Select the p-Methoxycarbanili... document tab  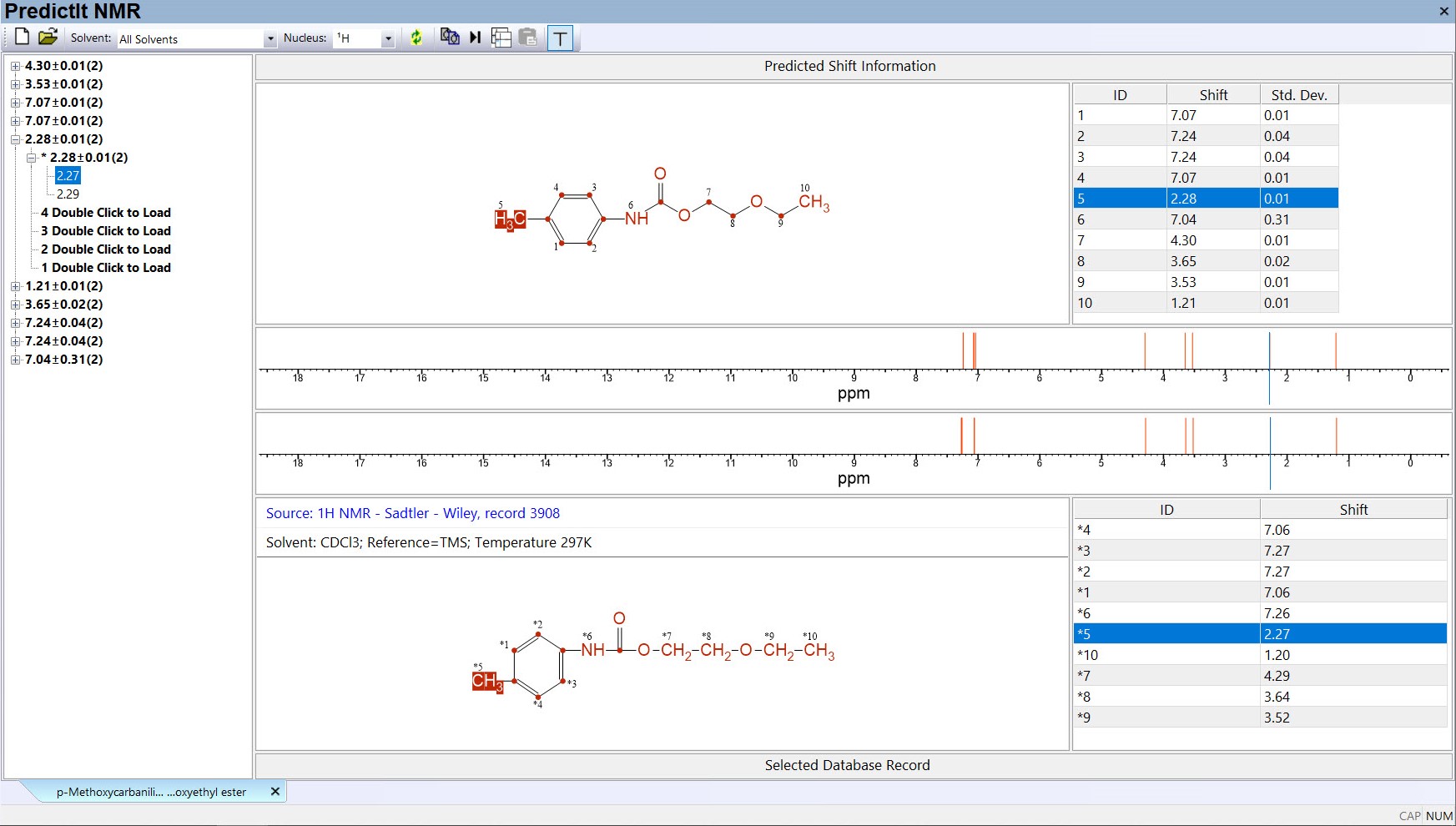click(x=151, y=792)
